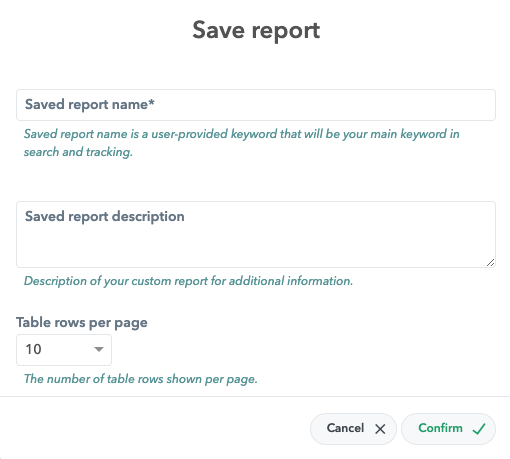The width and height of the screenshot is (510, 459).
Task: Click the Save report dialog heading
Action: (256, 31)
